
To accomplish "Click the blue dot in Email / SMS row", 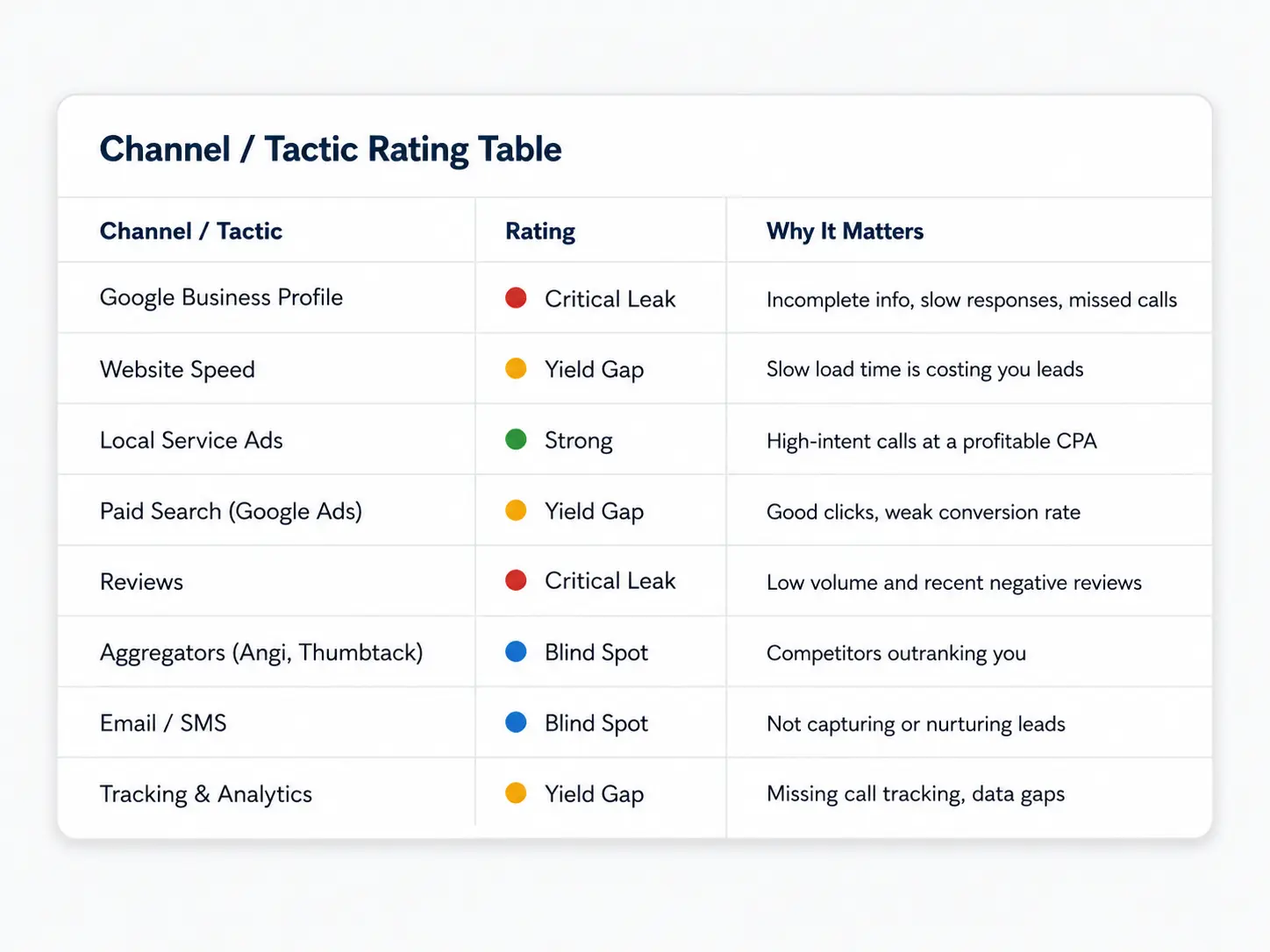I will click(516, 722).
